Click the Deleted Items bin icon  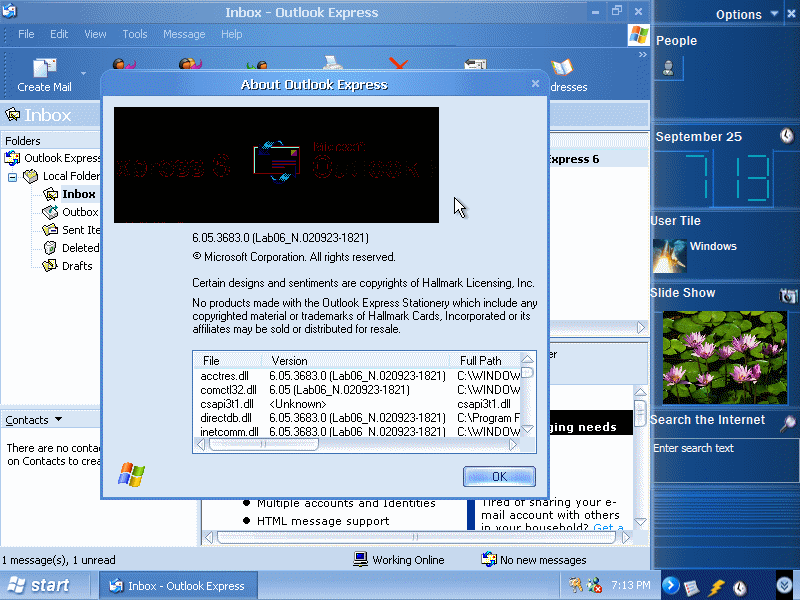click(50, 248)
